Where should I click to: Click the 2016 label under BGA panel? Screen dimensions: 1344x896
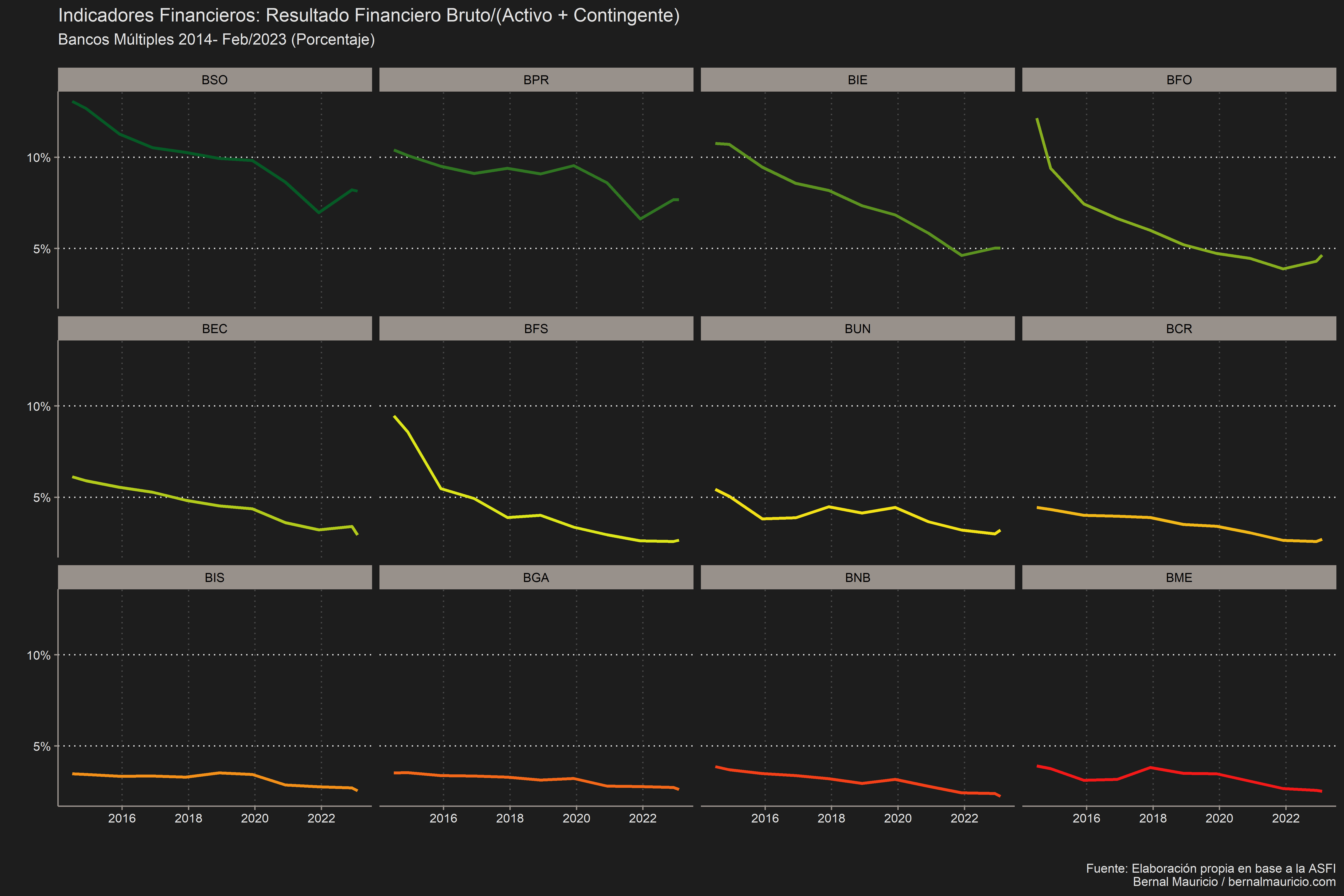tap(444, 818)
